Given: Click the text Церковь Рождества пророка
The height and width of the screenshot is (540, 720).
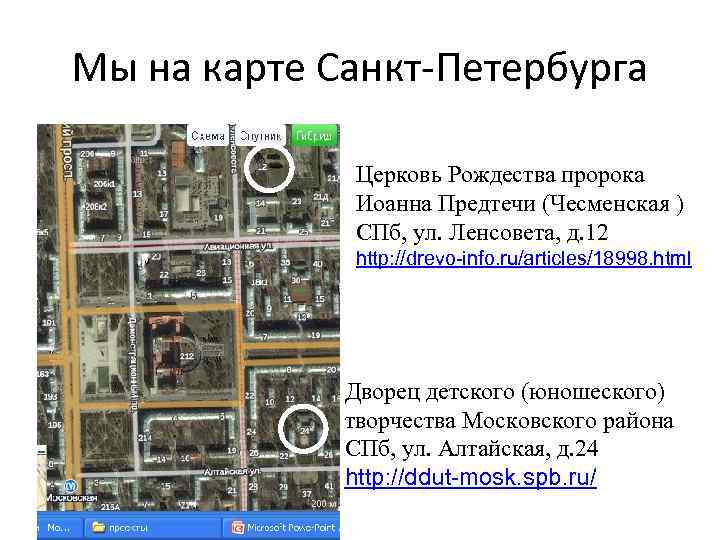Looking at the screenshot, I should 500,175.
